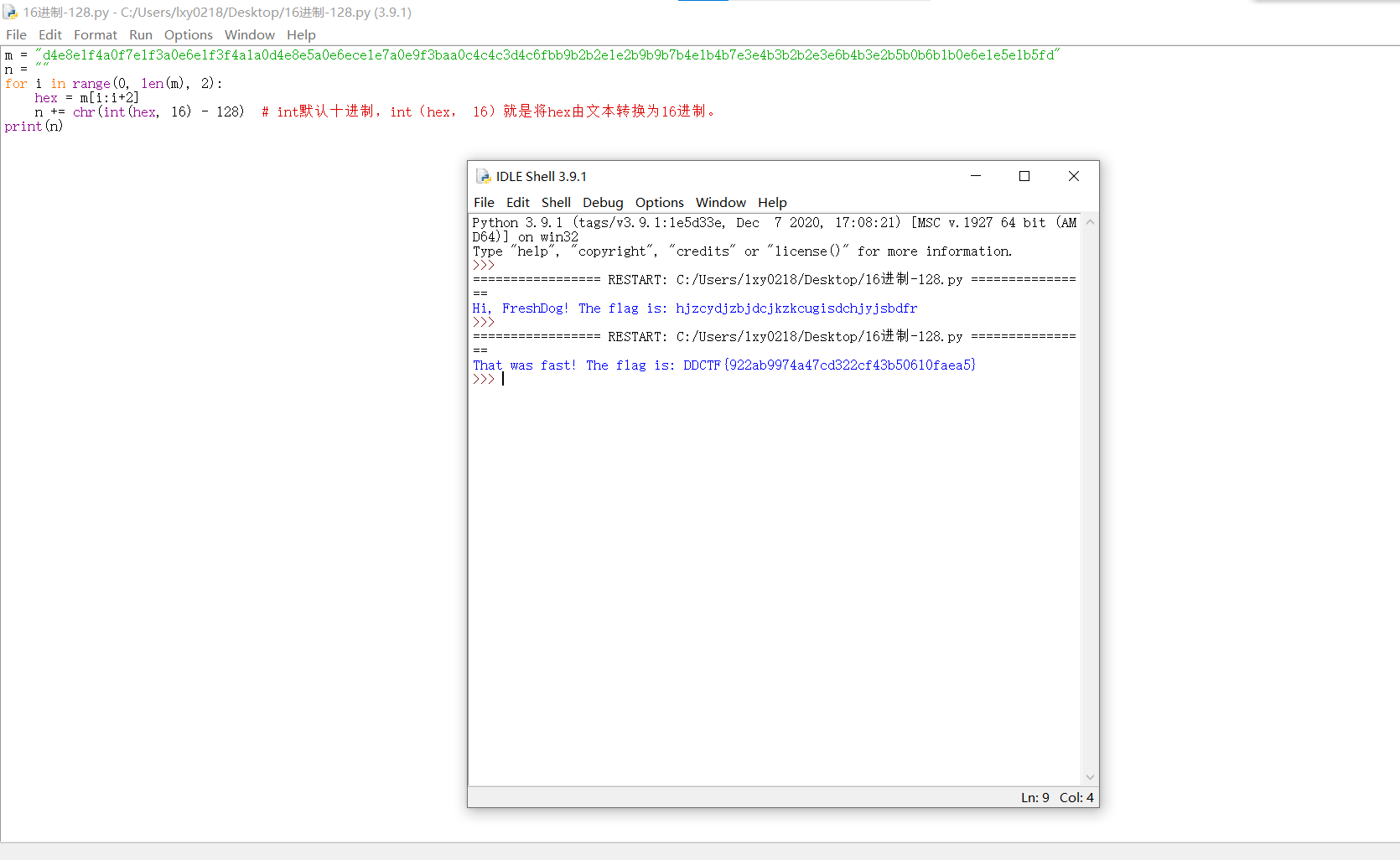Open the shell's Help menu
Screen dimensions: 1400x860
pos(771,203)
